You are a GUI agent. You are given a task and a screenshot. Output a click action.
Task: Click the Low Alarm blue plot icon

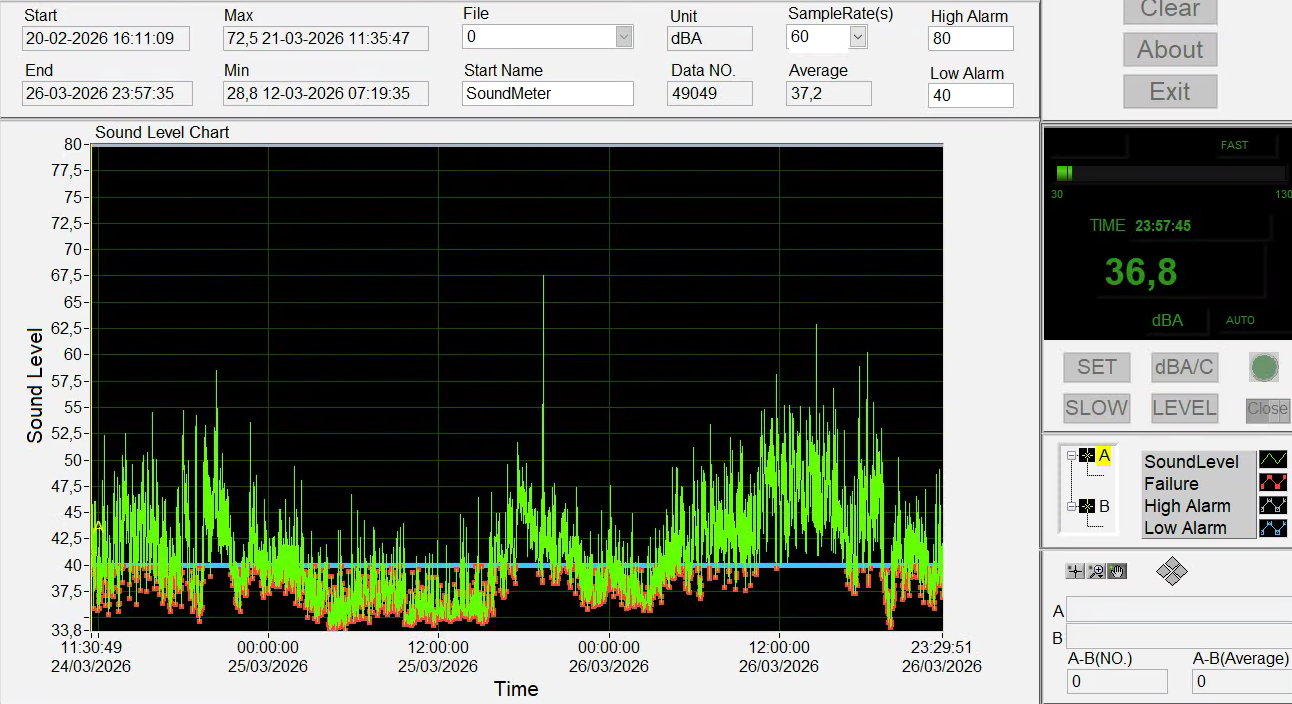coord(1273,528)
